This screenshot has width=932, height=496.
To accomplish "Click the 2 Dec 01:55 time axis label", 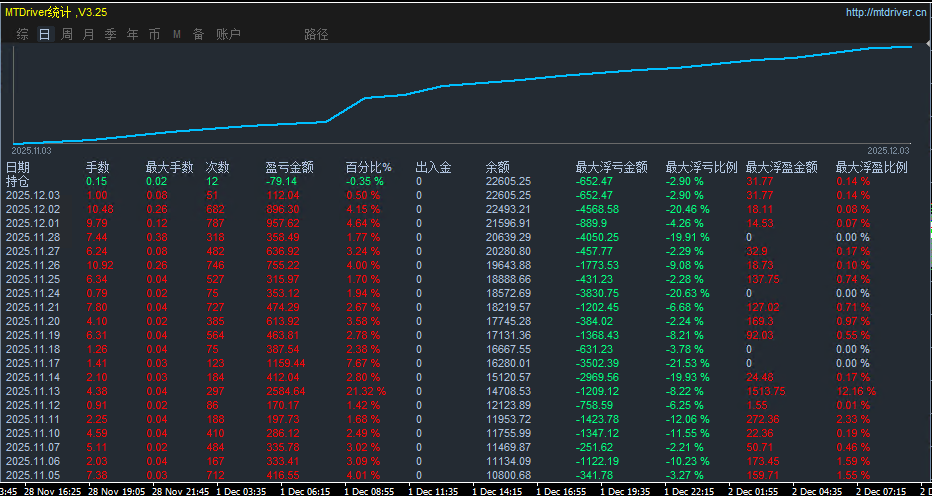I will click(752, 490).
